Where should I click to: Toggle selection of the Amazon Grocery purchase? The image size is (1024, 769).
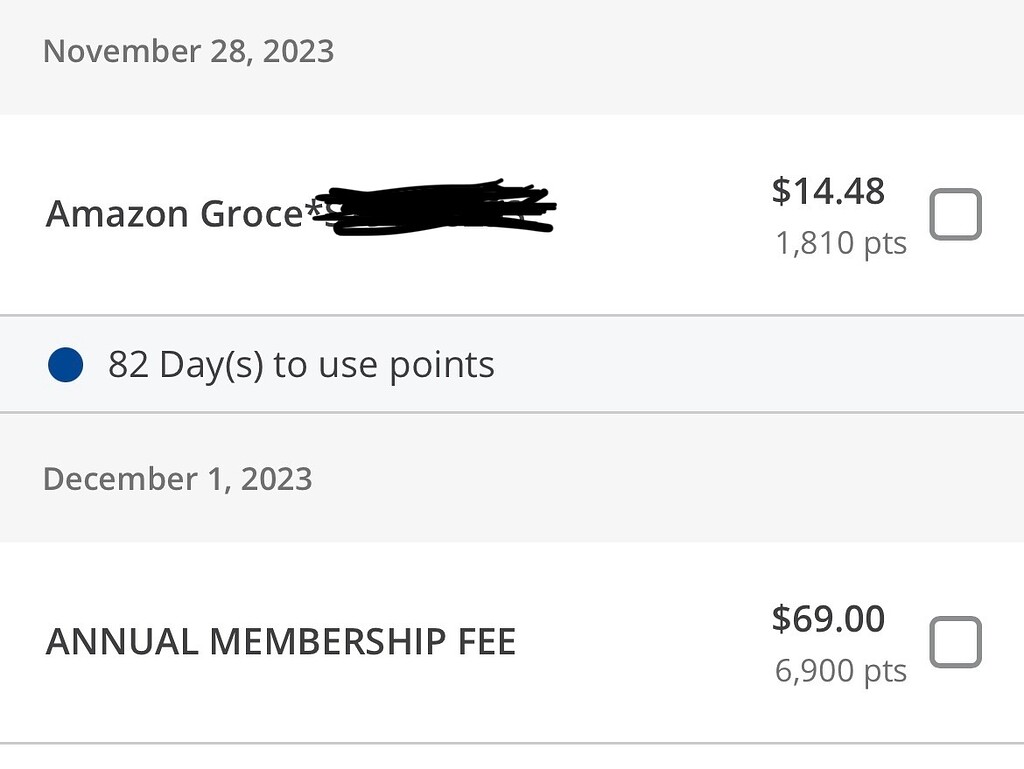tap(955, 213)
